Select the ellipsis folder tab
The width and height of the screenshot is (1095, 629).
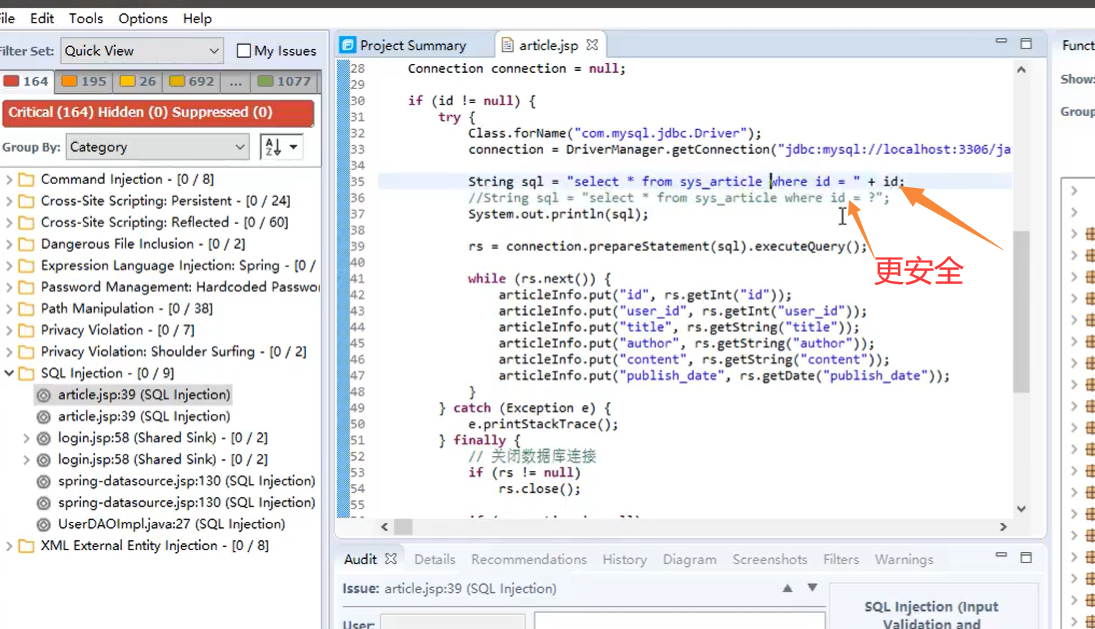pos(235,81)
